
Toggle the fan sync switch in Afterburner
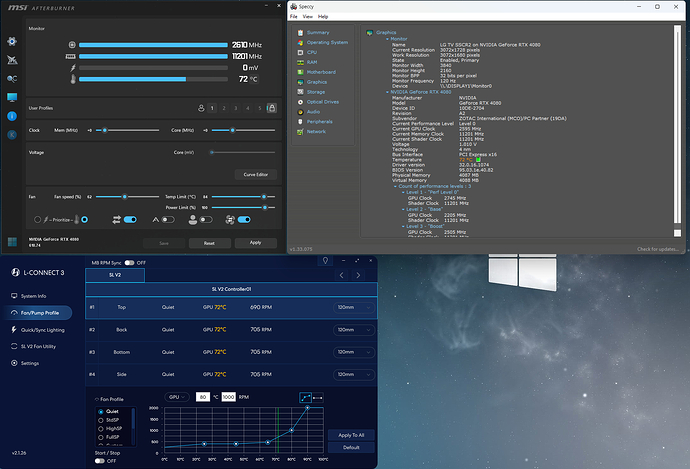coord(244,220)
